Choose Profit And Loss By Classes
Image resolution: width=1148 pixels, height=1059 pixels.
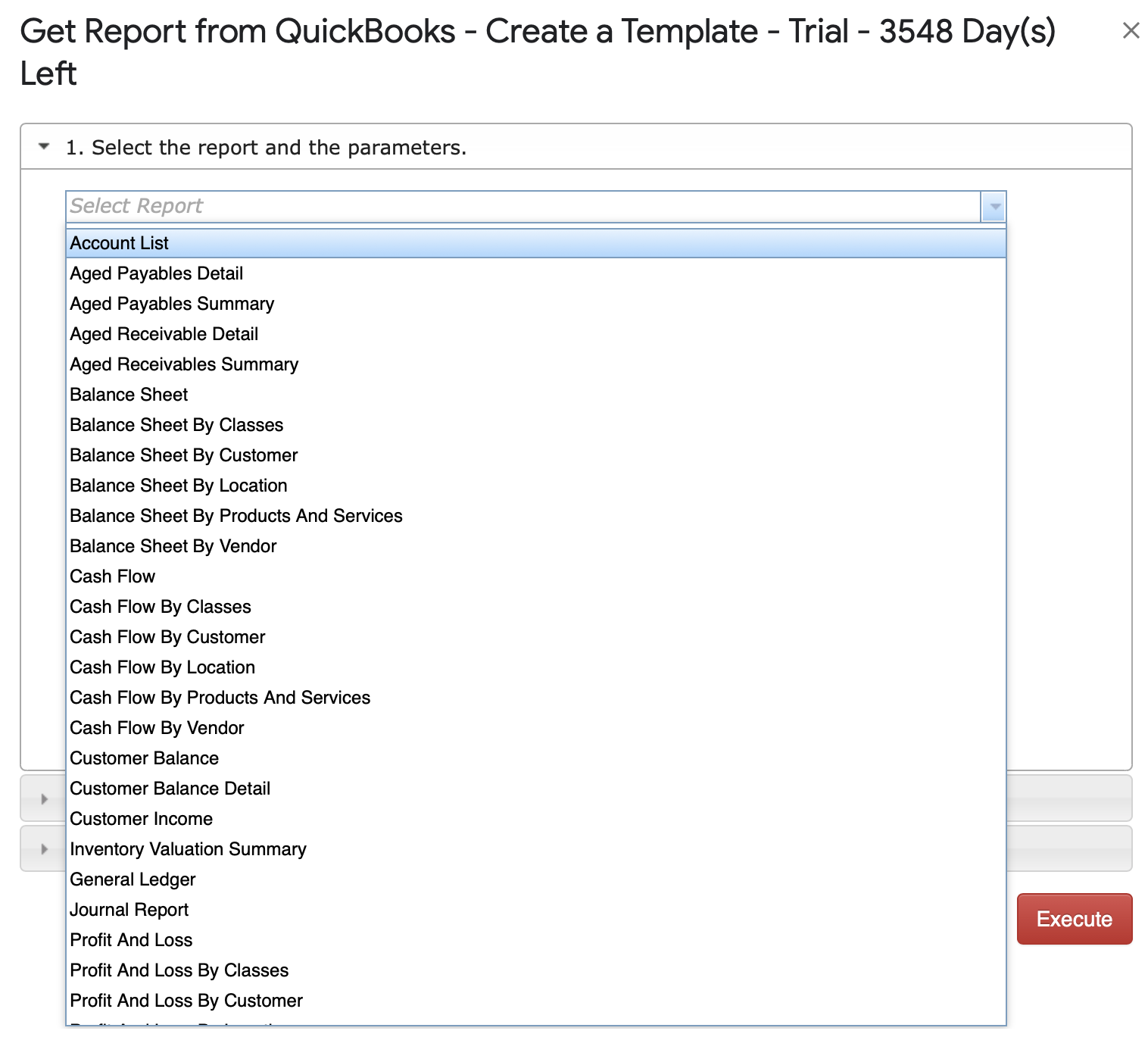coord(179,970)
